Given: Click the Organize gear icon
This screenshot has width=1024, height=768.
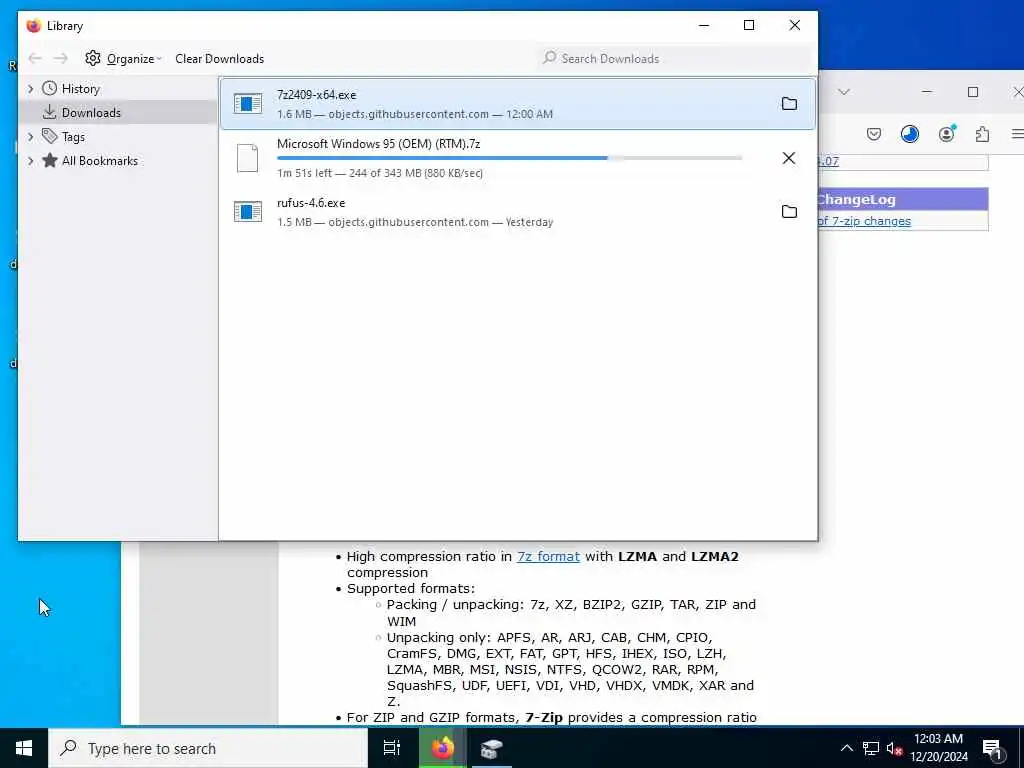Looking at the screenshot, I should pyautogui.click(x=93, y=58).
